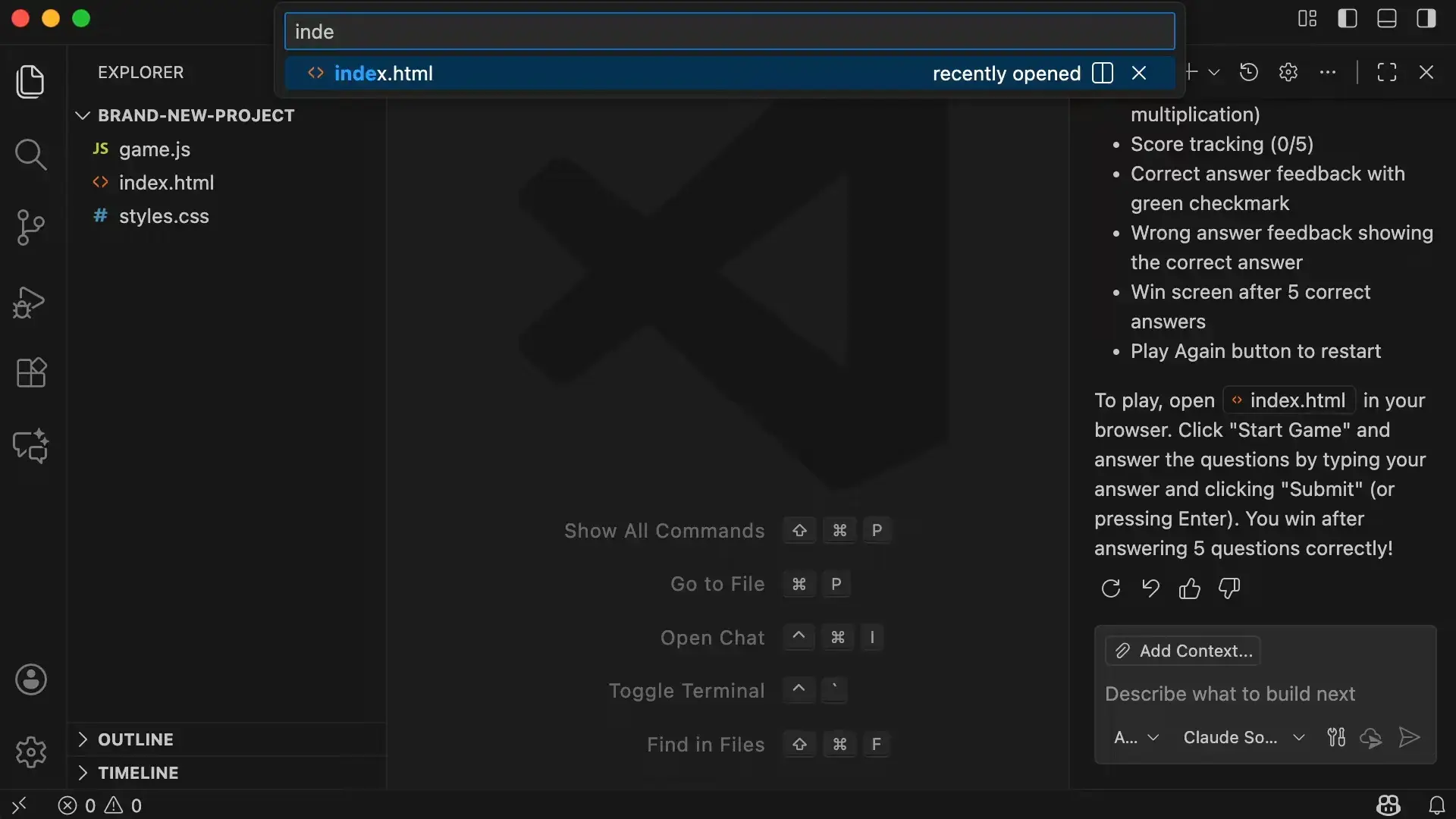
Task: Click the Add Context button
Action: [x=1183, y=651]
